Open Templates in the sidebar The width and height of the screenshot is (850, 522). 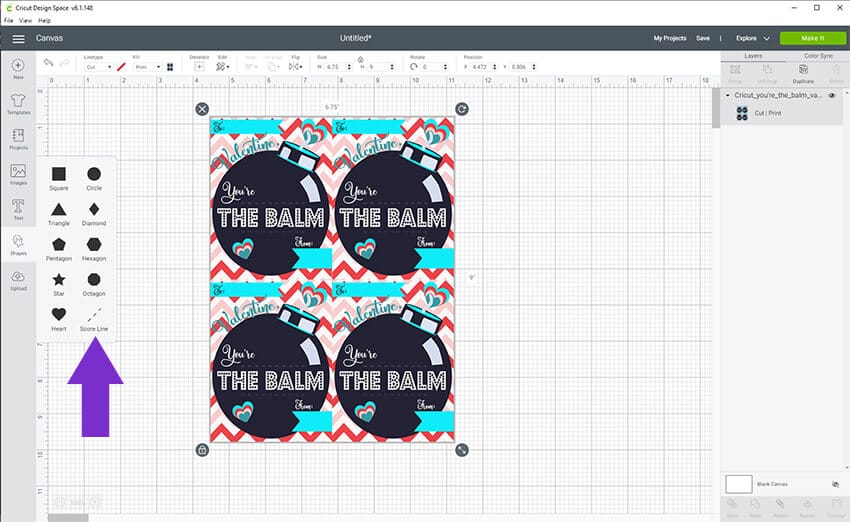pos(18,104)
